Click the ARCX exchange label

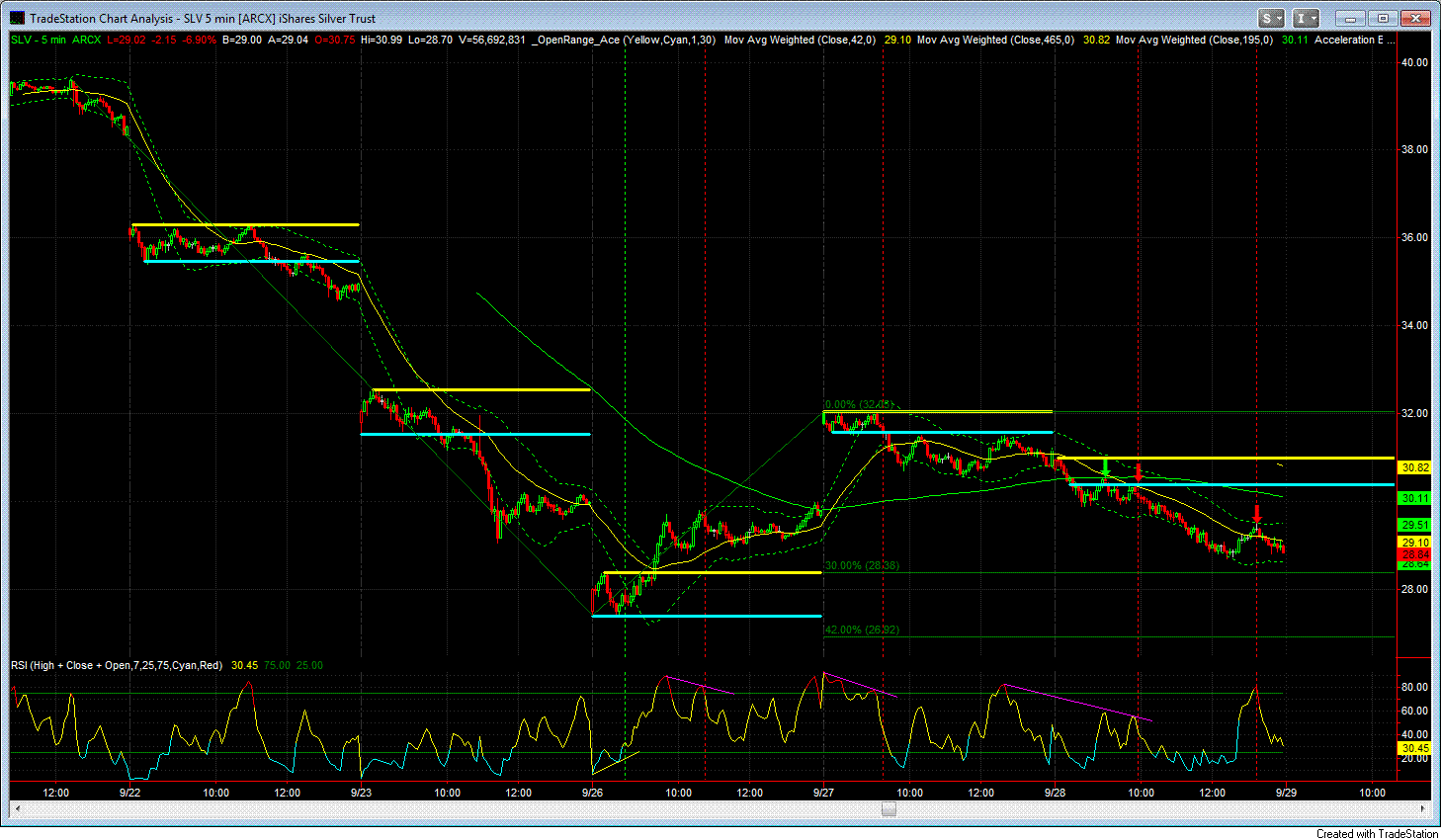click(87, 40)
